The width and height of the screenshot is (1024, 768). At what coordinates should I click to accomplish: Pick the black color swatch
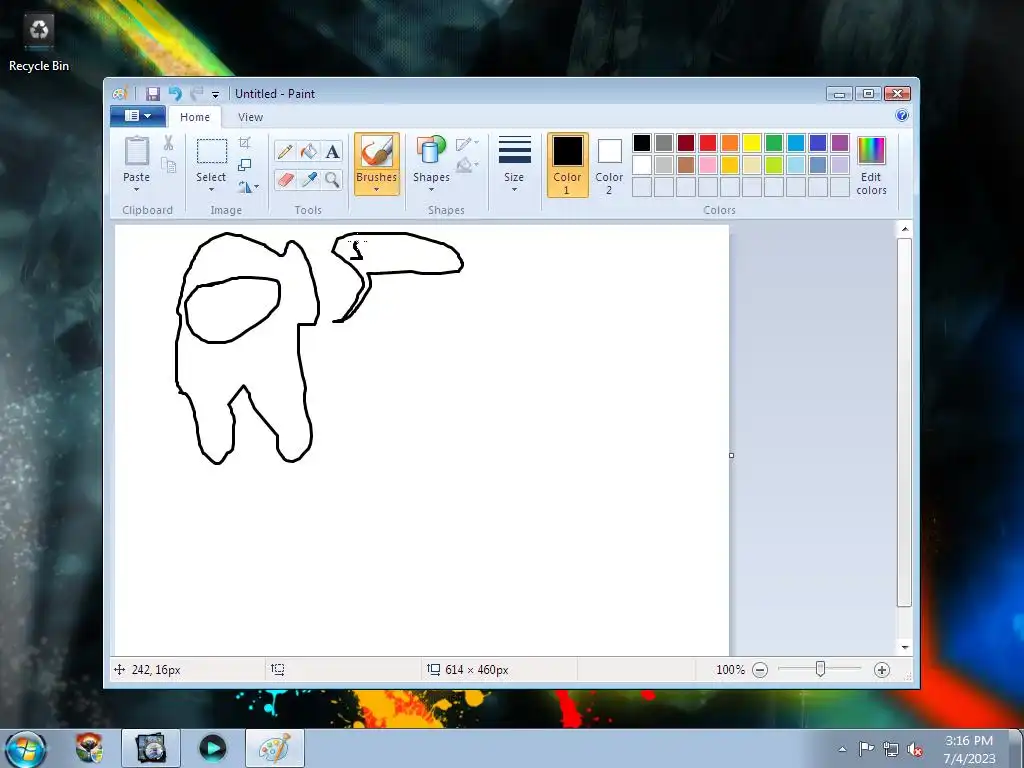[642, 143]
